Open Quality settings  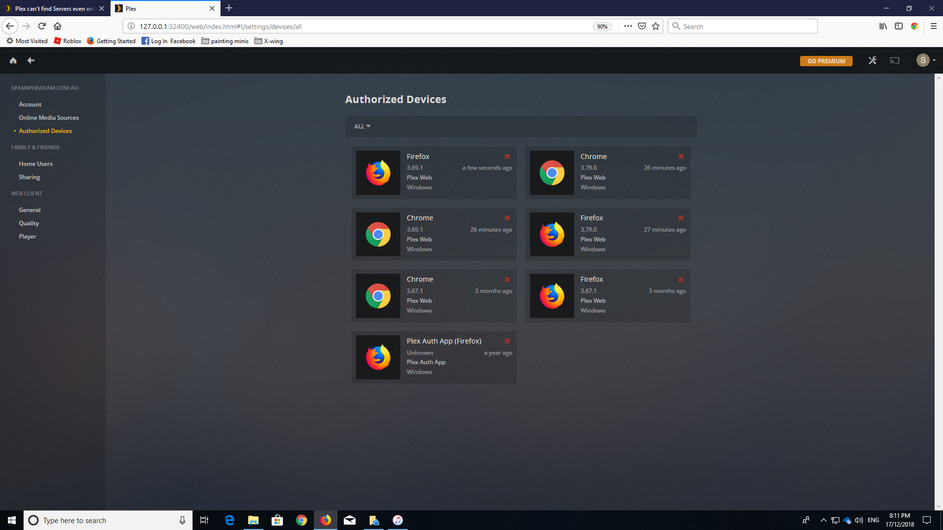(x=29, y=223)
